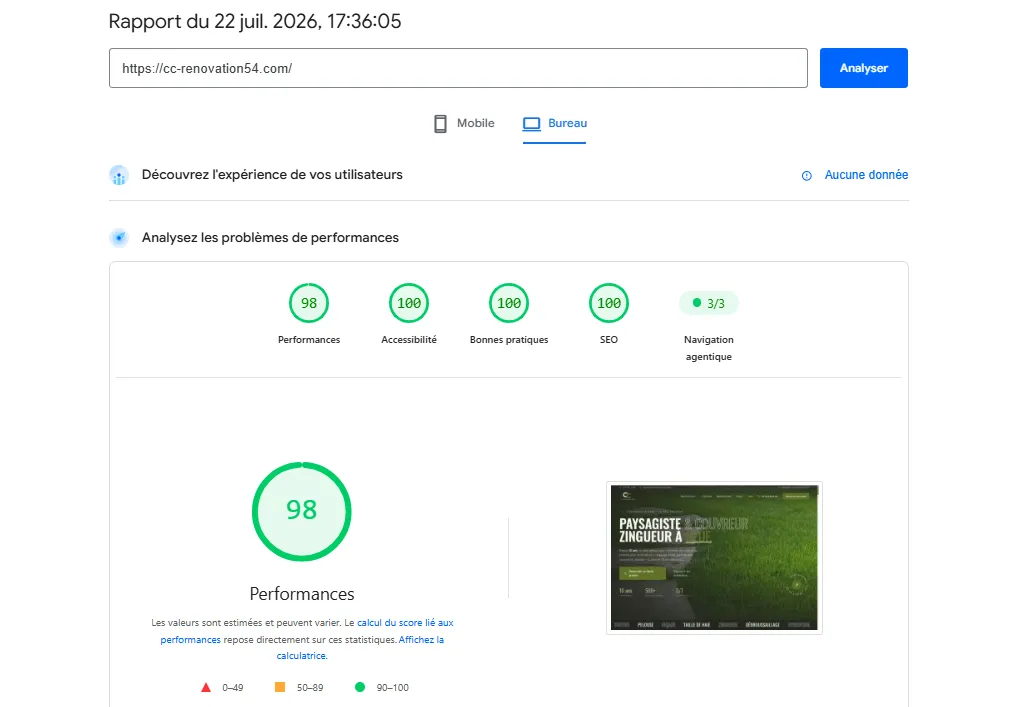Click the mobile phone icon
Screen dimensions: 1015x707
(440, 124)
